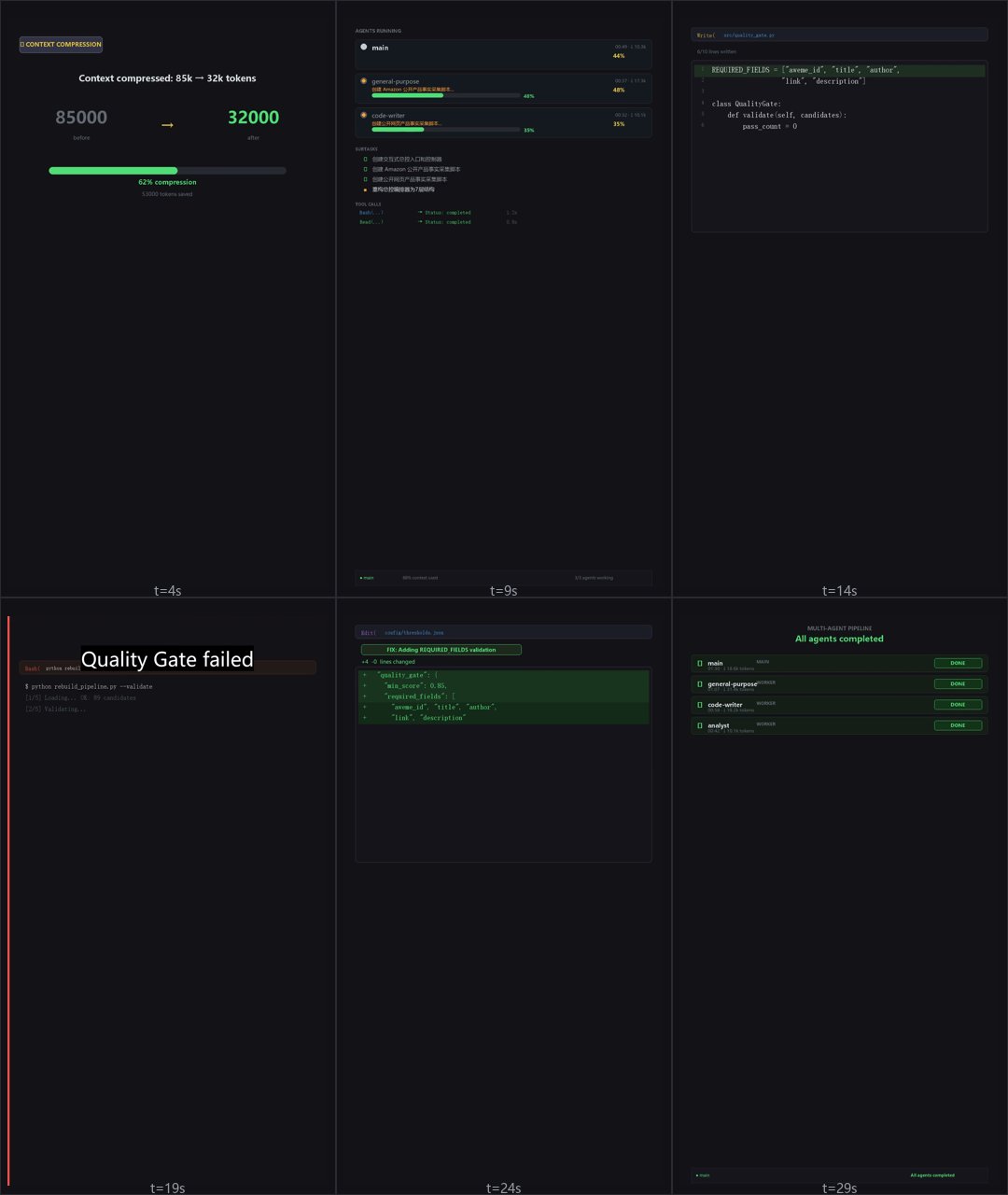Viewport: 1008px width, 1195px height.
Task: Click DONE button on analyst row
Action: pos(958,725)
